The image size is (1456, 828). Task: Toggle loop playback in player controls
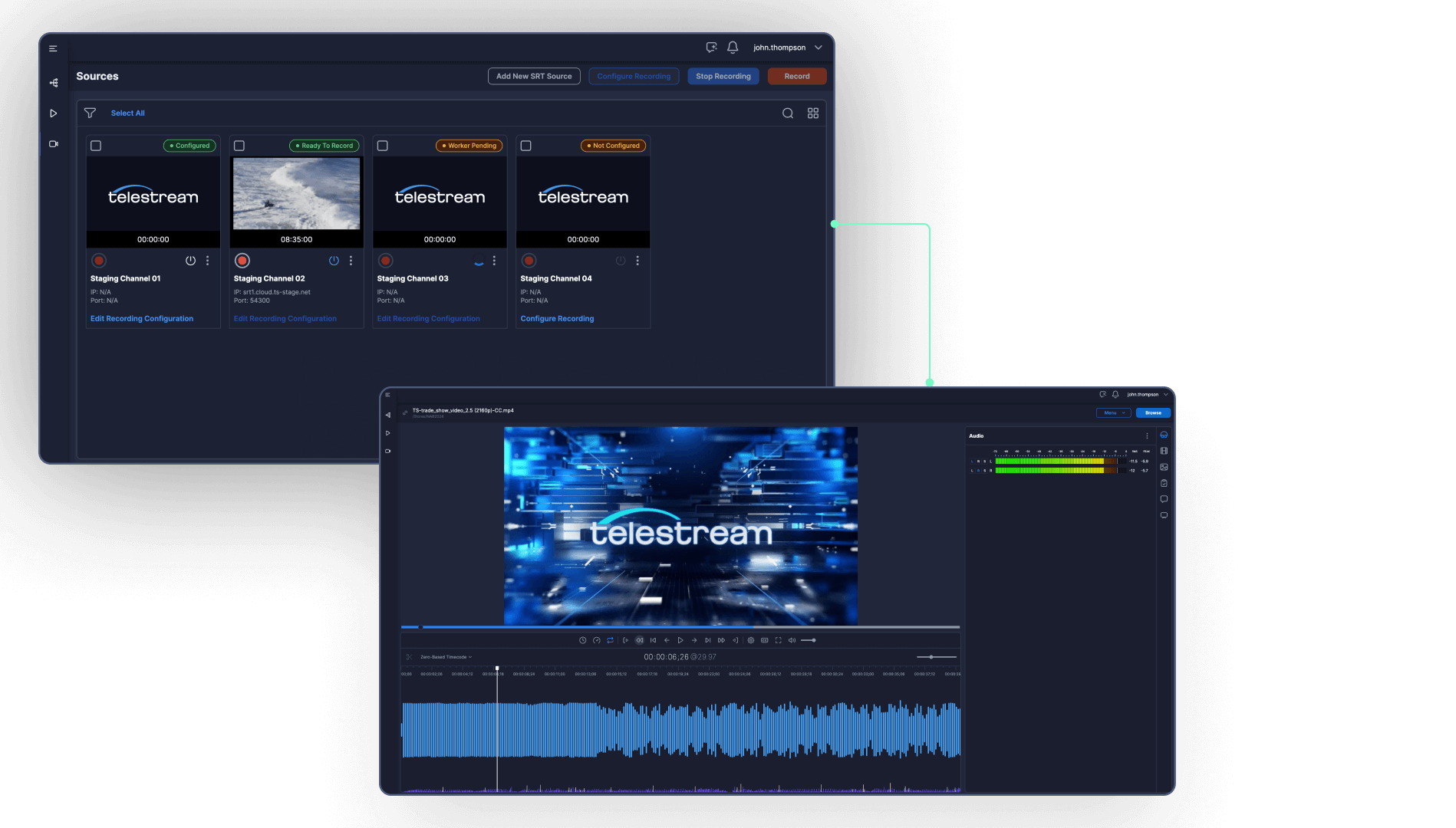611,640
